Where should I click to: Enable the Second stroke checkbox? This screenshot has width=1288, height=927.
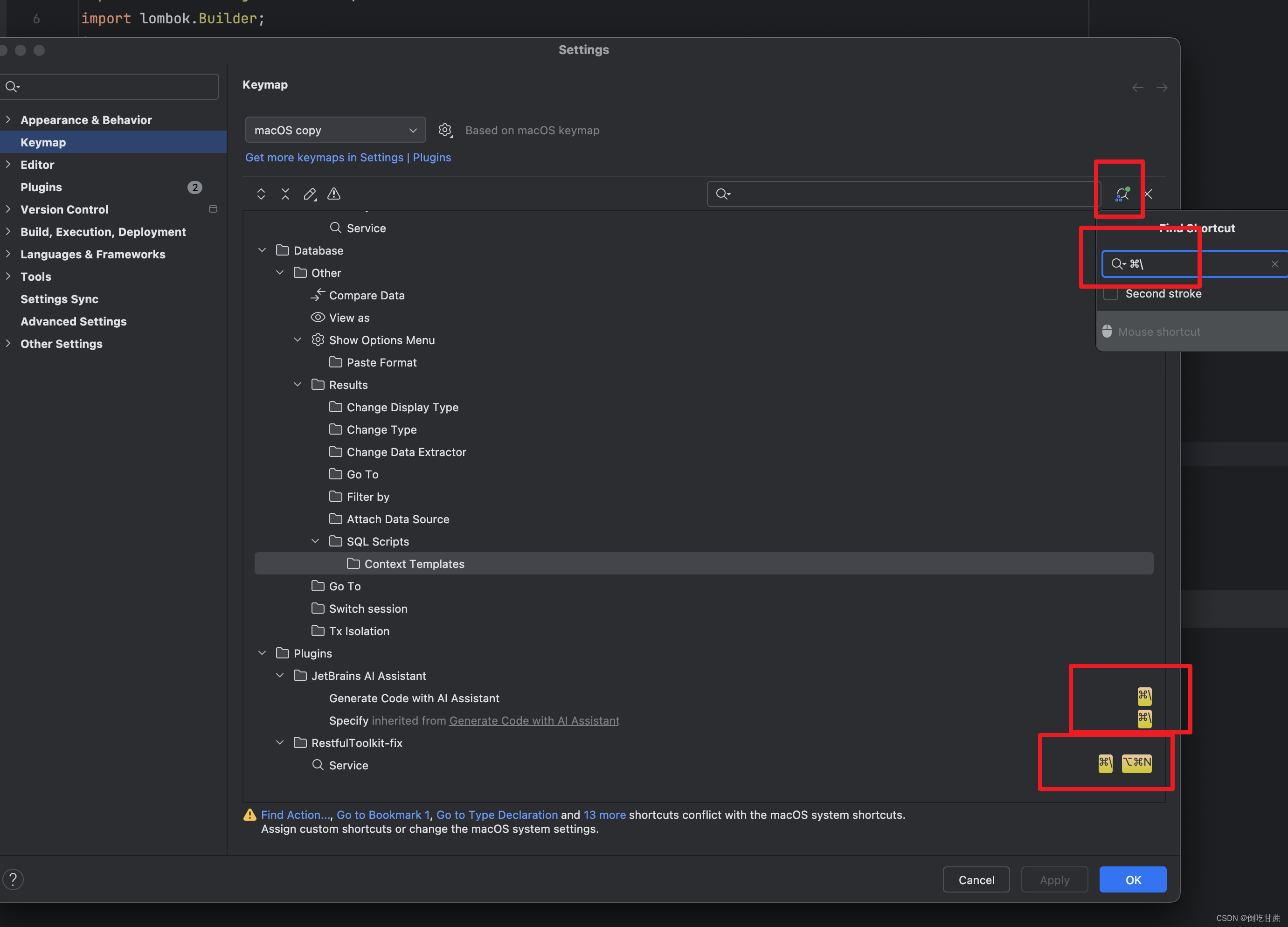(x=1110, y=294)
